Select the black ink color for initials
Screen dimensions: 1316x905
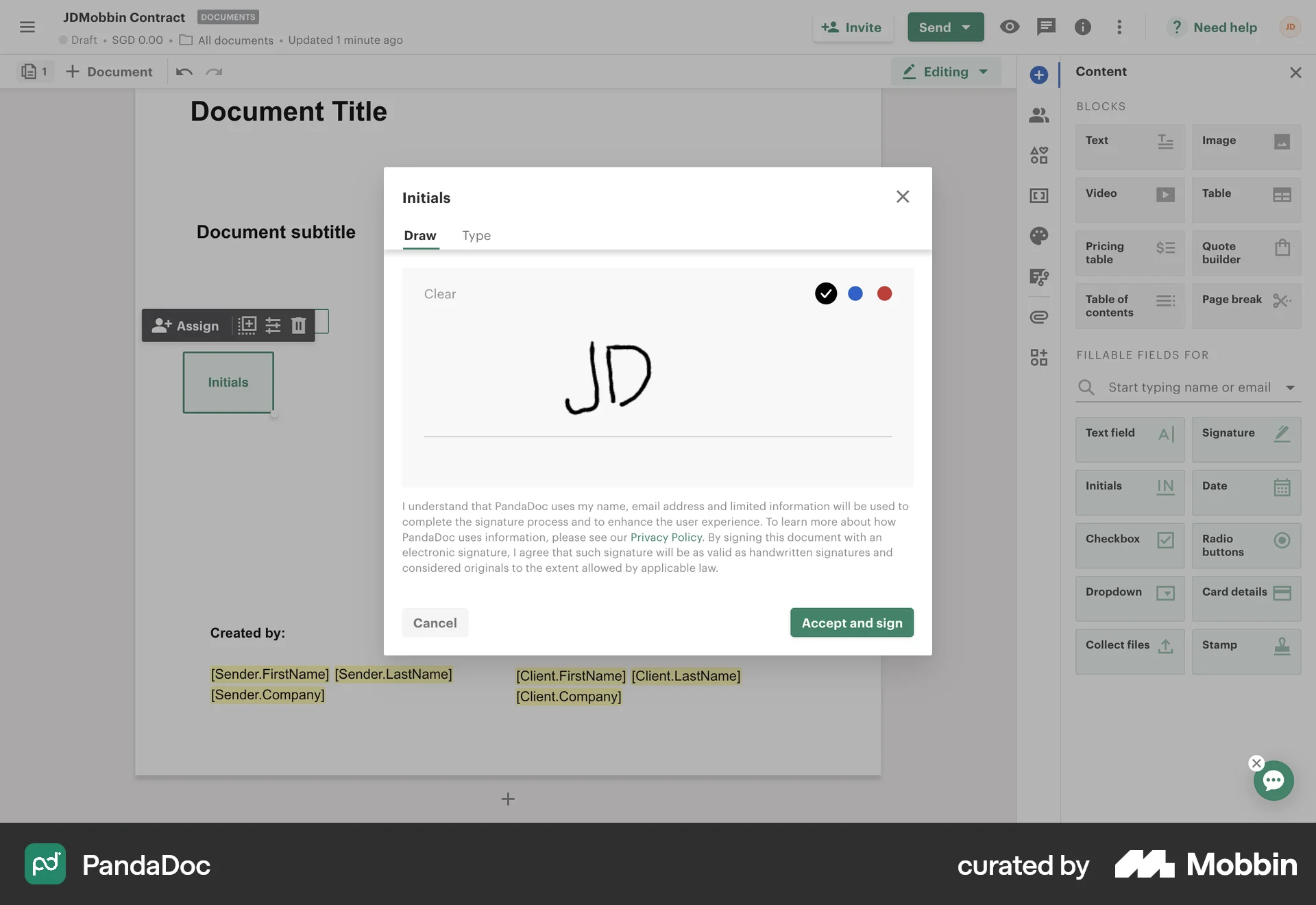coord(825,293)
